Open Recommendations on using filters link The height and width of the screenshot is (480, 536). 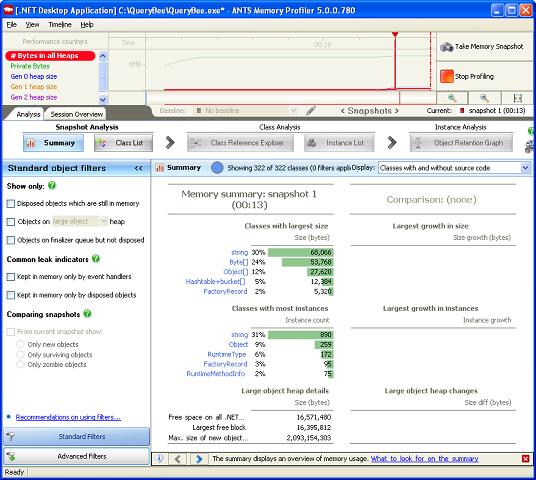tap(68, 417)
